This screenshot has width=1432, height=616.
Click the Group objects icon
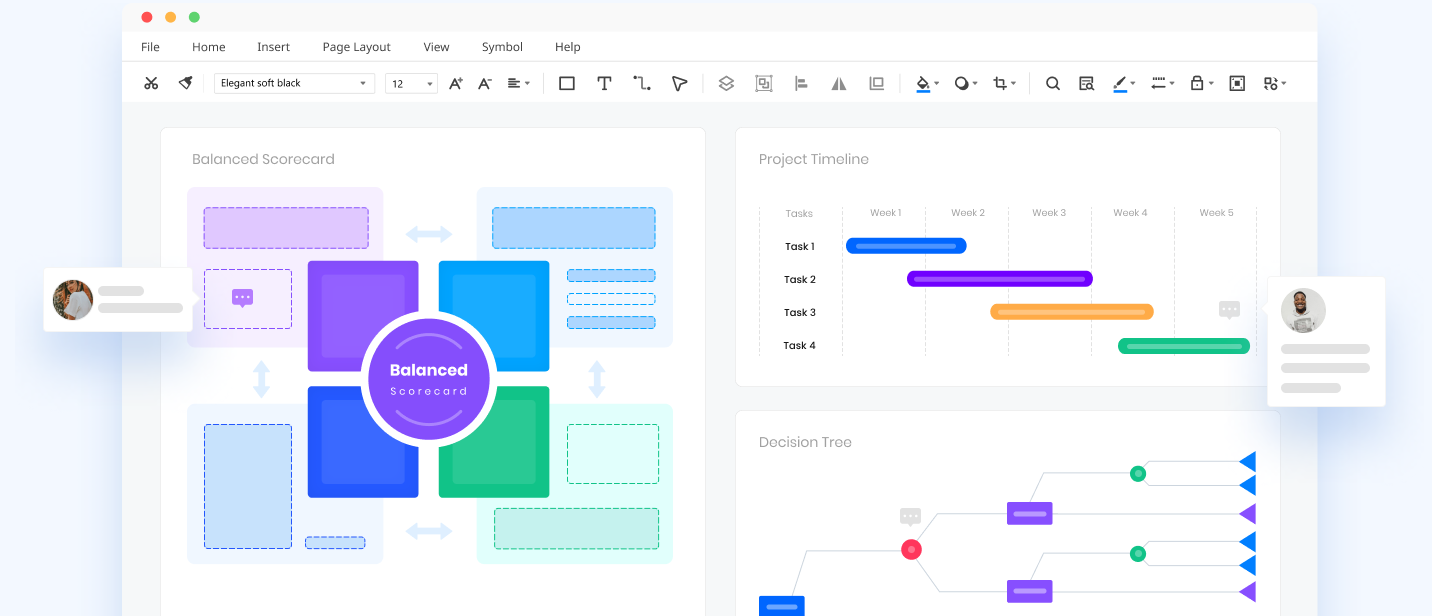pos(764,84)
